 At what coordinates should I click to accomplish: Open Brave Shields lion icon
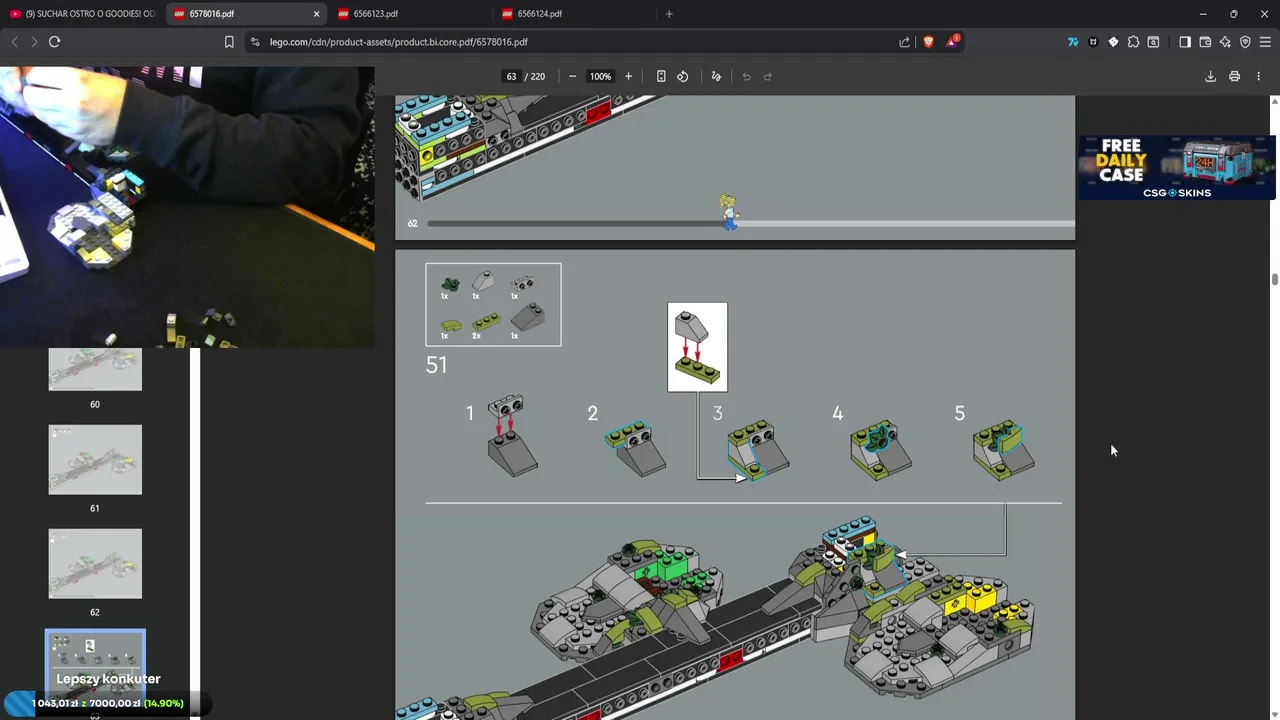pos(929,42)
